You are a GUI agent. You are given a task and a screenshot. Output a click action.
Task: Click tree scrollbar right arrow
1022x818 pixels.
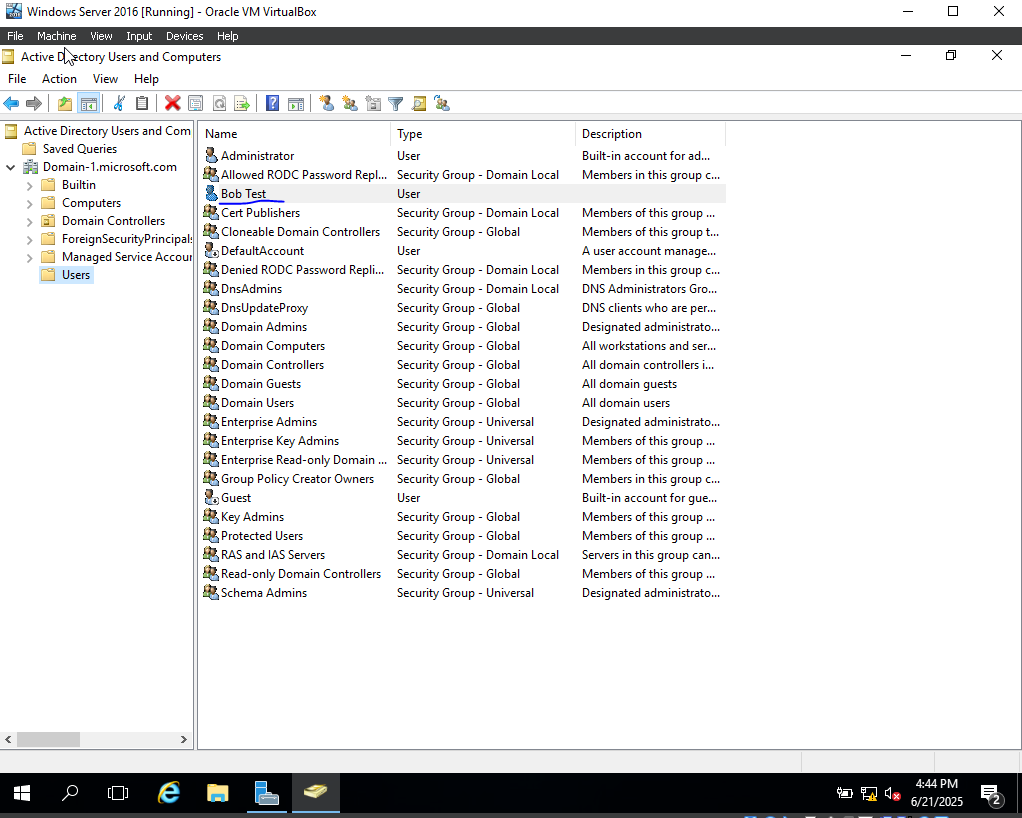point(184,739)
